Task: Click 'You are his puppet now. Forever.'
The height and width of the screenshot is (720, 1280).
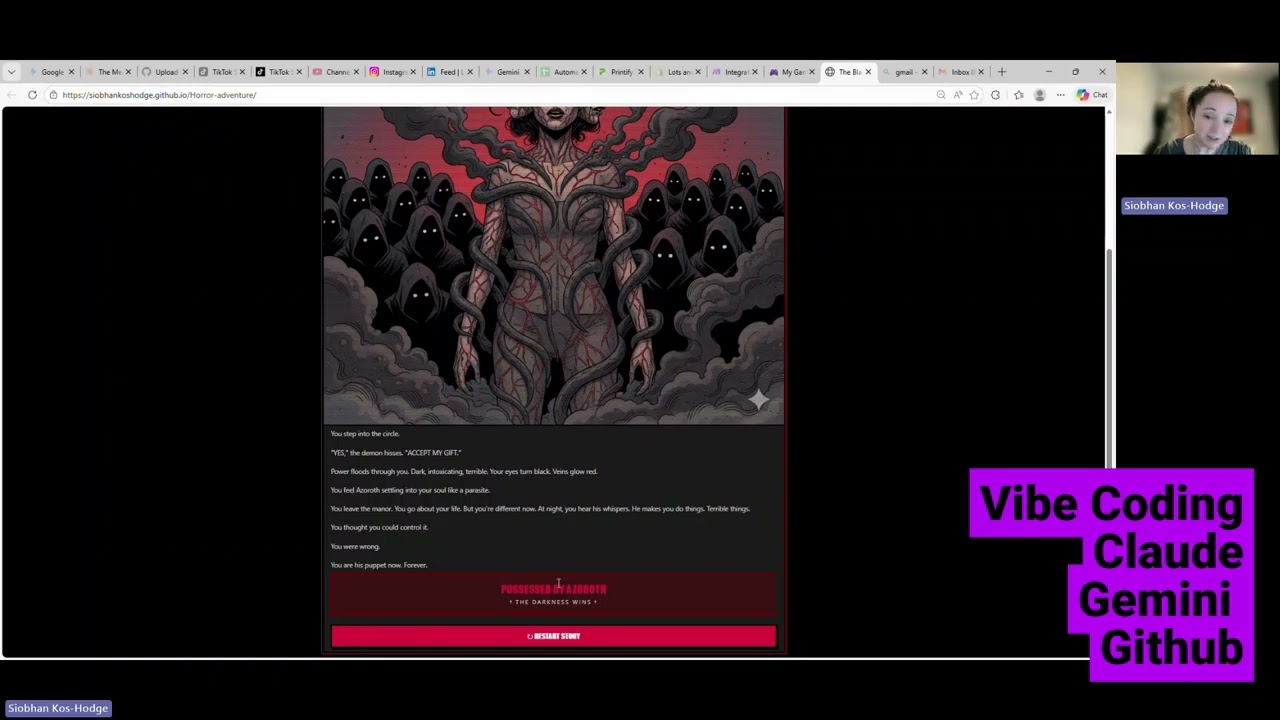Action: click(379, 565)
